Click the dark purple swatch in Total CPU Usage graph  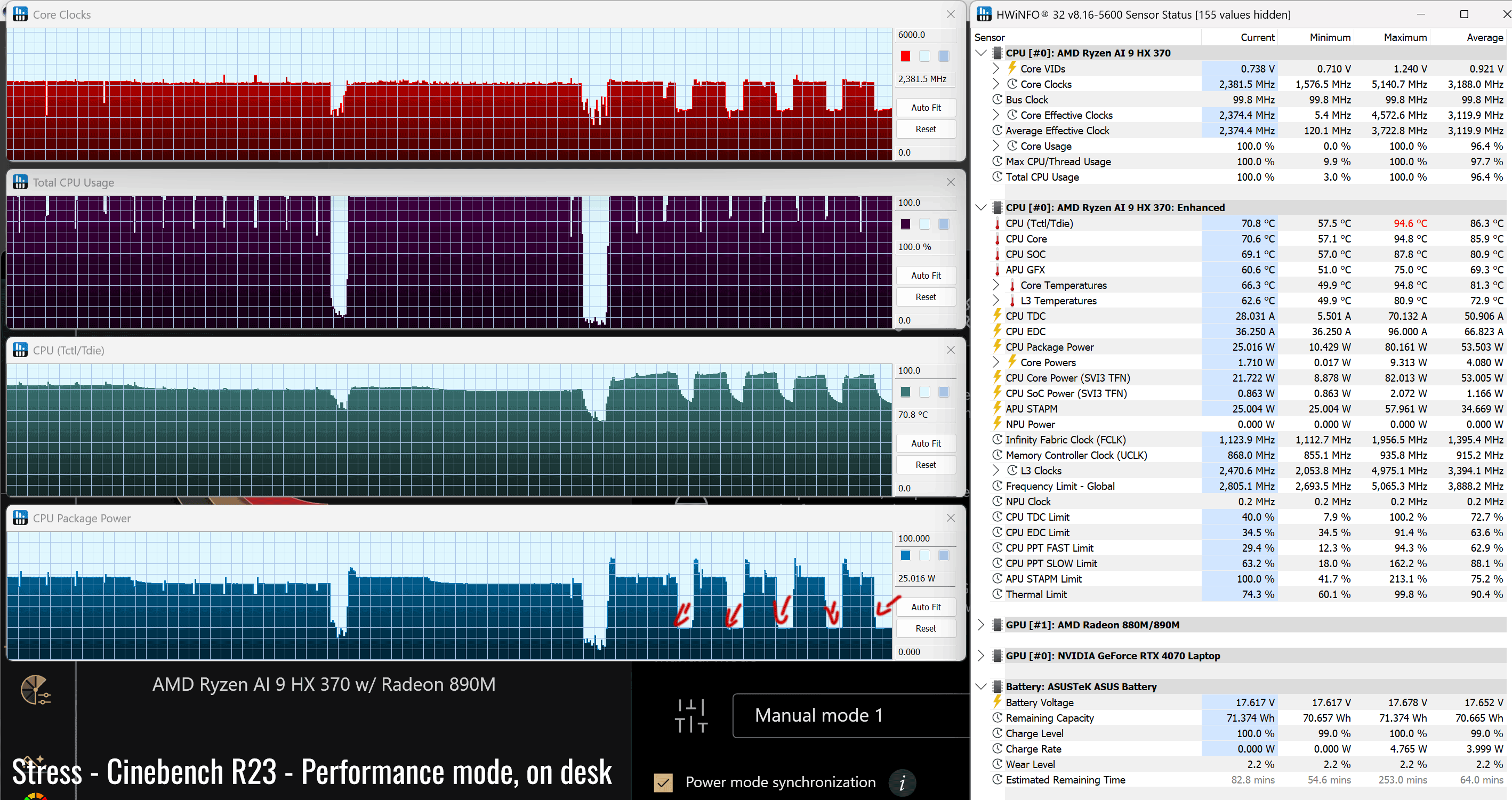(x=905, y=224)
